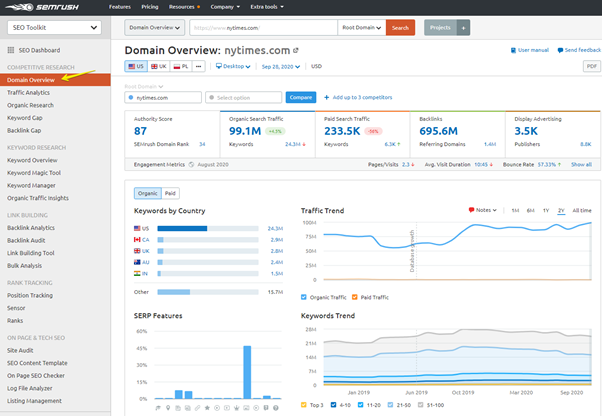Click Add up to 3 competitors link
This screenshot has width=602, height=416.
(x=362, y=97)
